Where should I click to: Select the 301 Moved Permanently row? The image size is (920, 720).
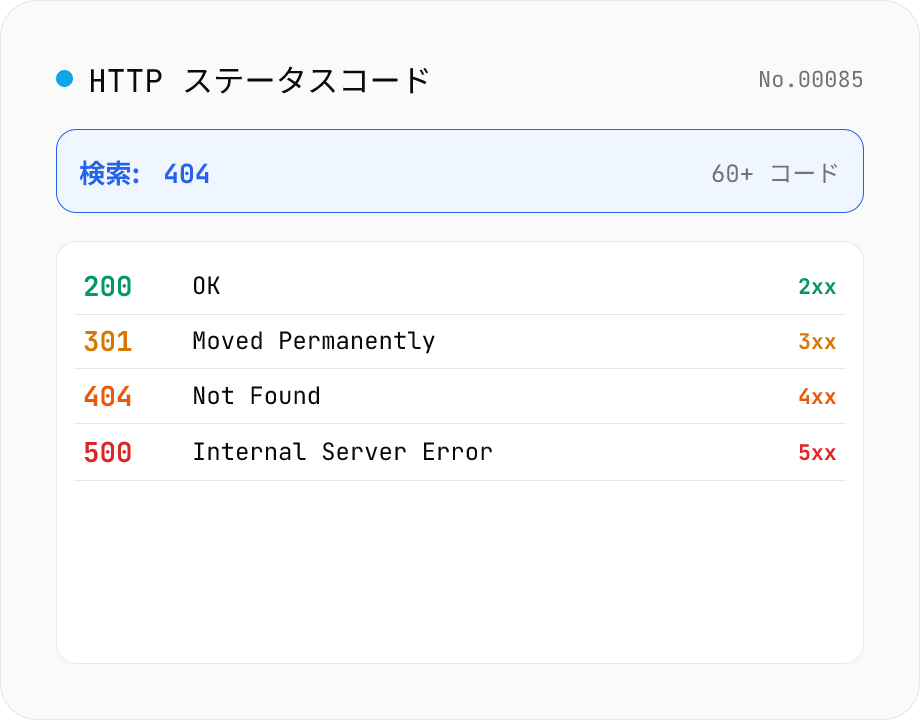click(x=459, y=342)
